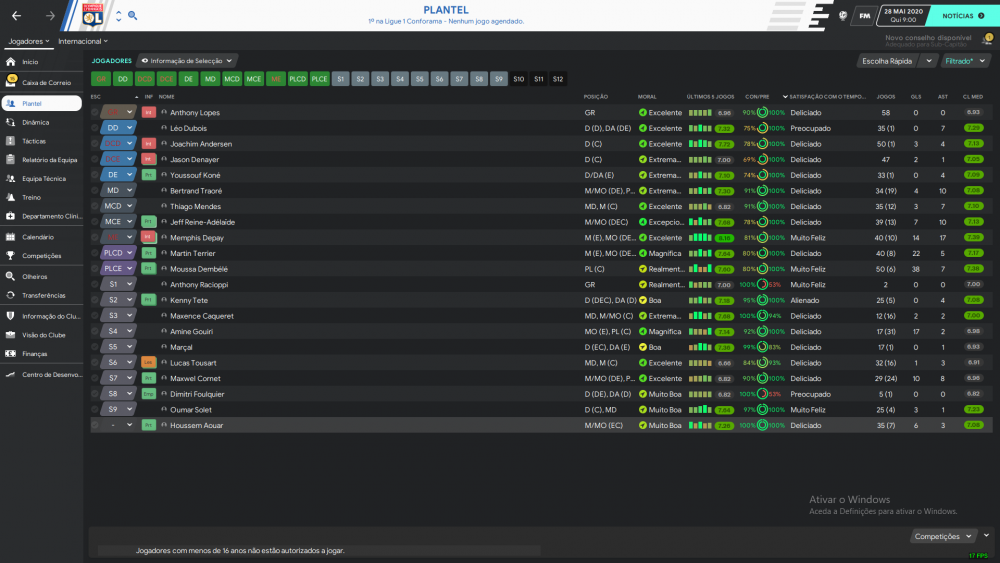Select Léo Dubois row checkbox

[x=95, y=128]
